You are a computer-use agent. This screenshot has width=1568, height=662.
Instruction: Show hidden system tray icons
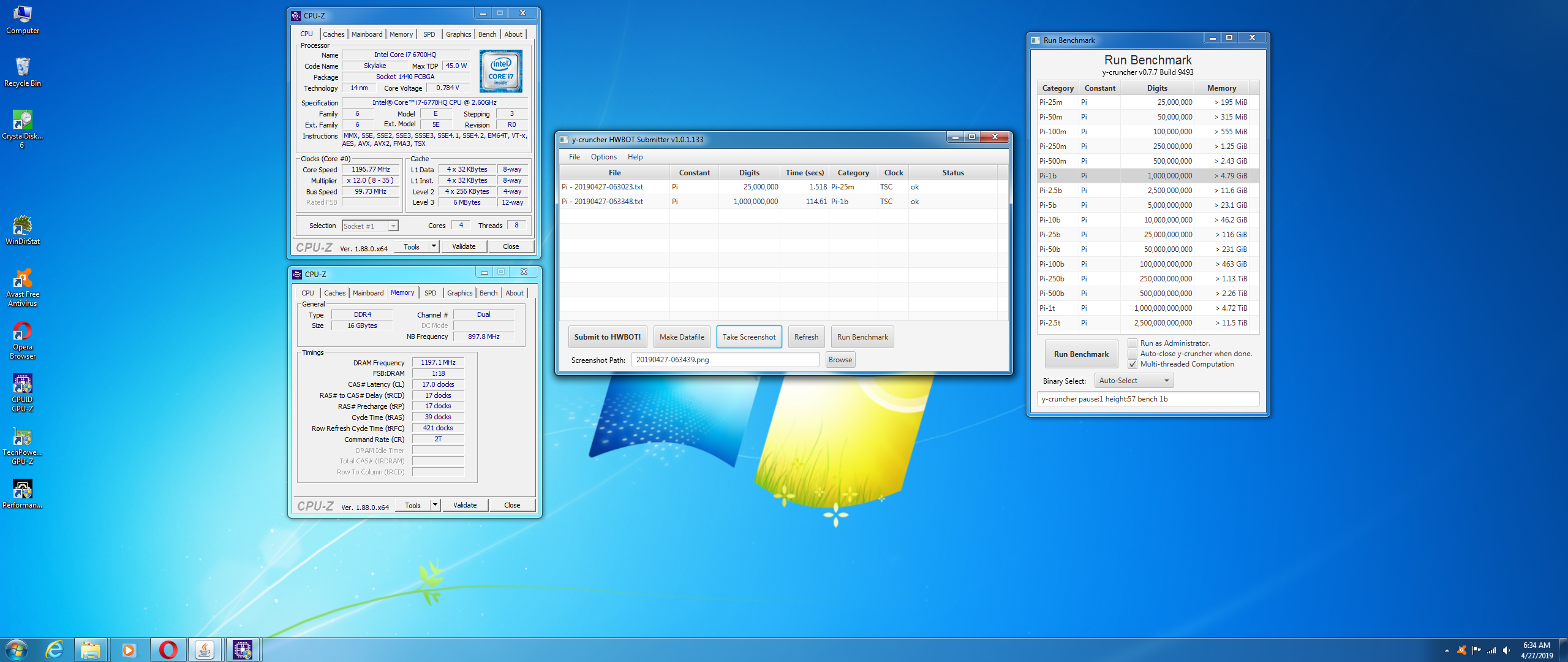point(1447,650)
